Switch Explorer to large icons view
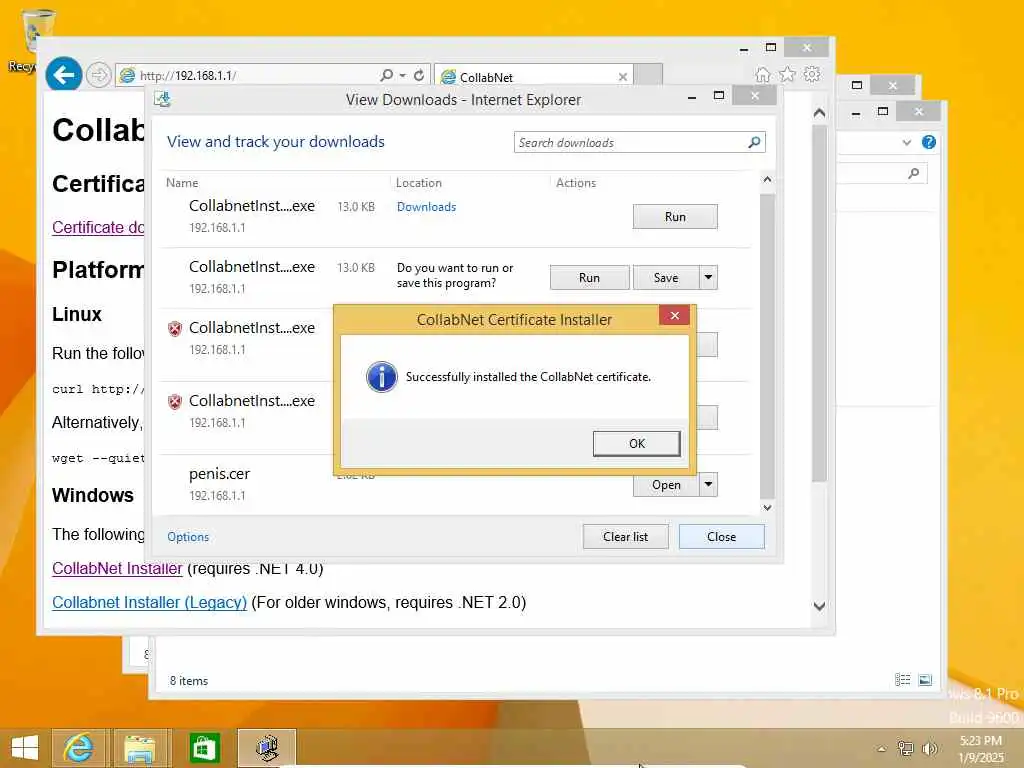This screenshot has height=768, width=1024. coord(925,680)
